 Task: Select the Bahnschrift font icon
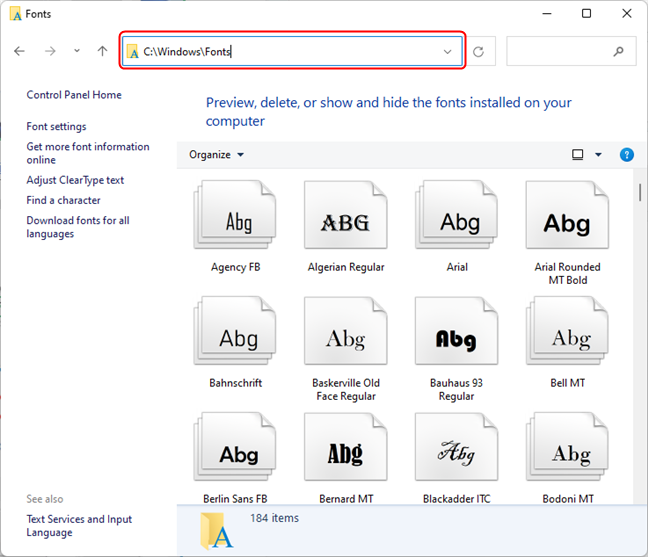coord(235,331)
